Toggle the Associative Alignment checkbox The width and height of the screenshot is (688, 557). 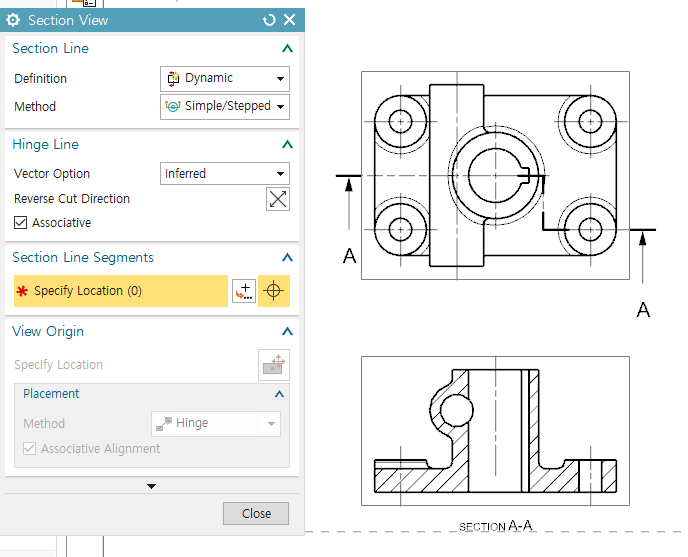[x=30, y=449]
